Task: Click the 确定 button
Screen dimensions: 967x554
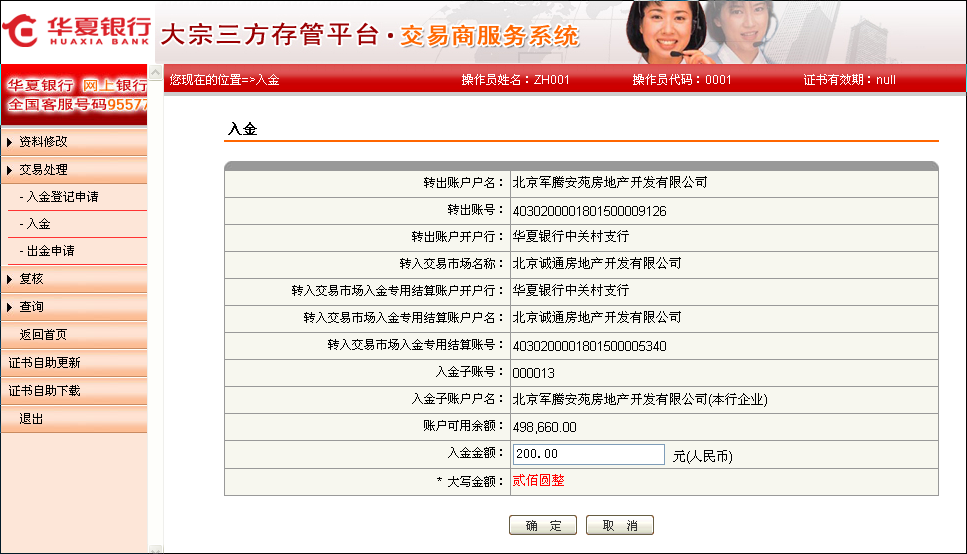Action: (543, 525)
